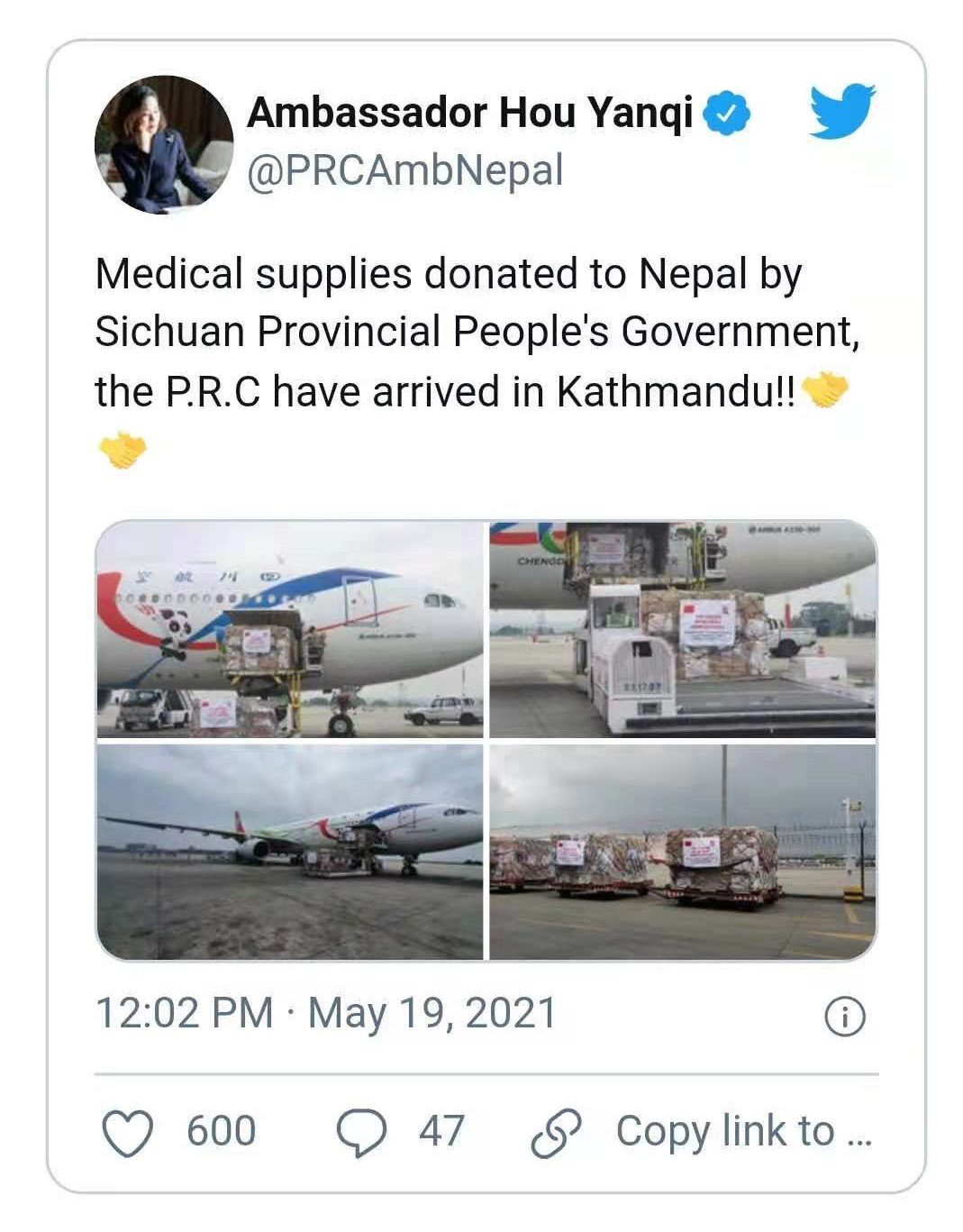Click the handshake emoji after "Kathmandu!!"
The image size is (963, 1232).
[825, 391]
